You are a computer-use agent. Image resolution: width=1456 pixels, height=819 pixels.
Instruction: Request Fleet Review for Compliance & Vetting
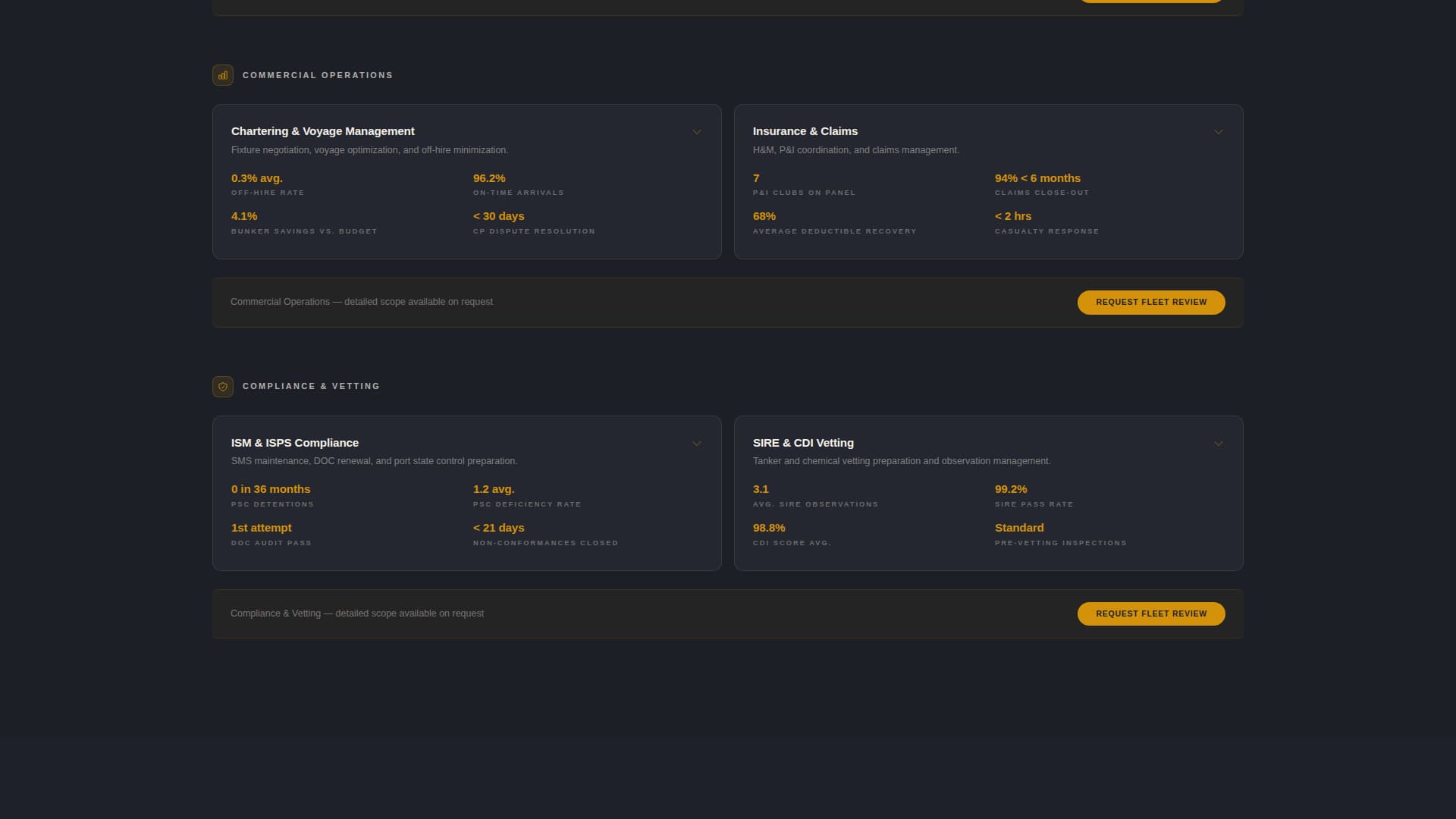1150,613
